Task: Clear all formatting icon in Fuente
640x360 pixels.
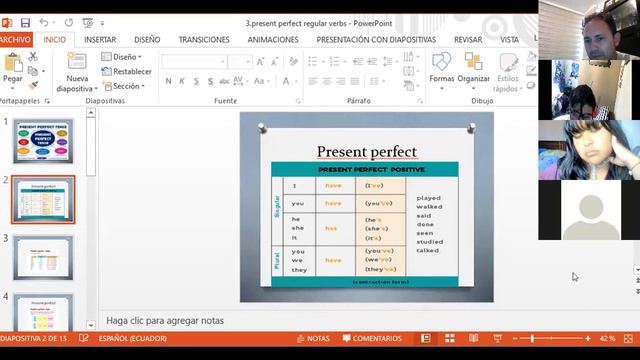Action: pos(293,62)
